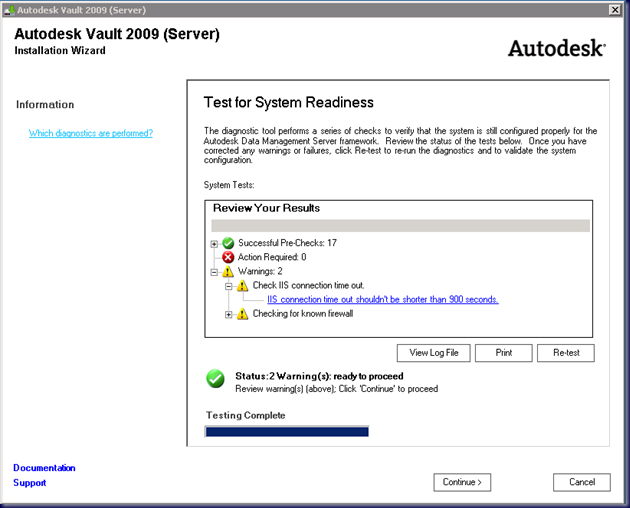Click the Testing Complete progress bar
Viewport: 630px width, 508px height.
pos(287,432)
